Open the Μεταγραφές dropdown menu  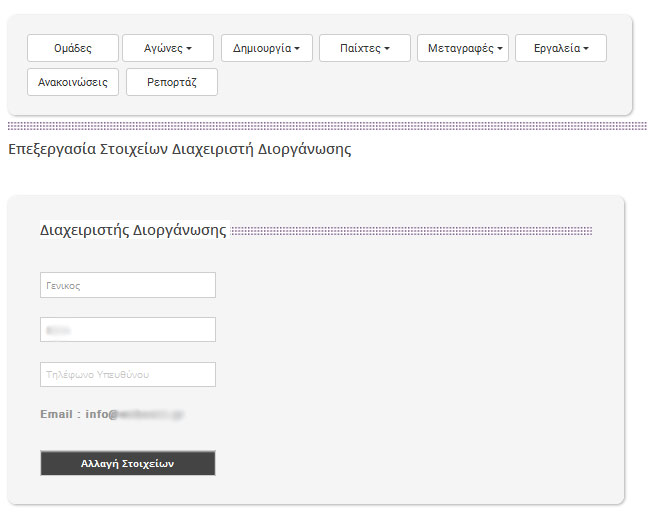[462, 48]
